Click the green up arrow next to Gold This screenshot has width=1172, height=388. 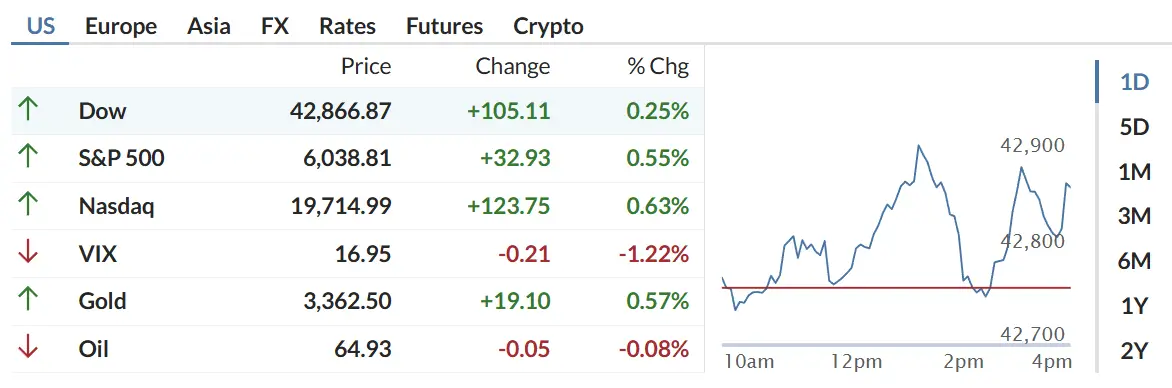tap(28, 301)
